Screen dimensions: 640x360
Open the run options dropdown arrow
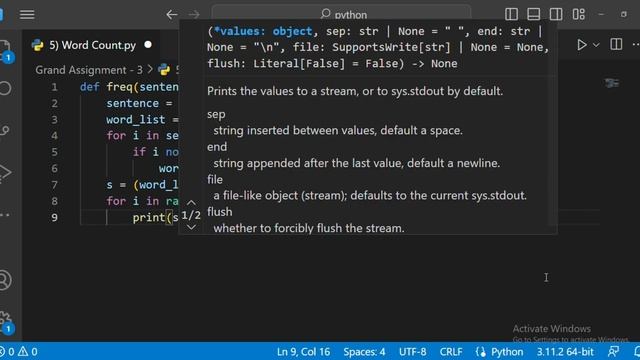[x=596, y=45]
